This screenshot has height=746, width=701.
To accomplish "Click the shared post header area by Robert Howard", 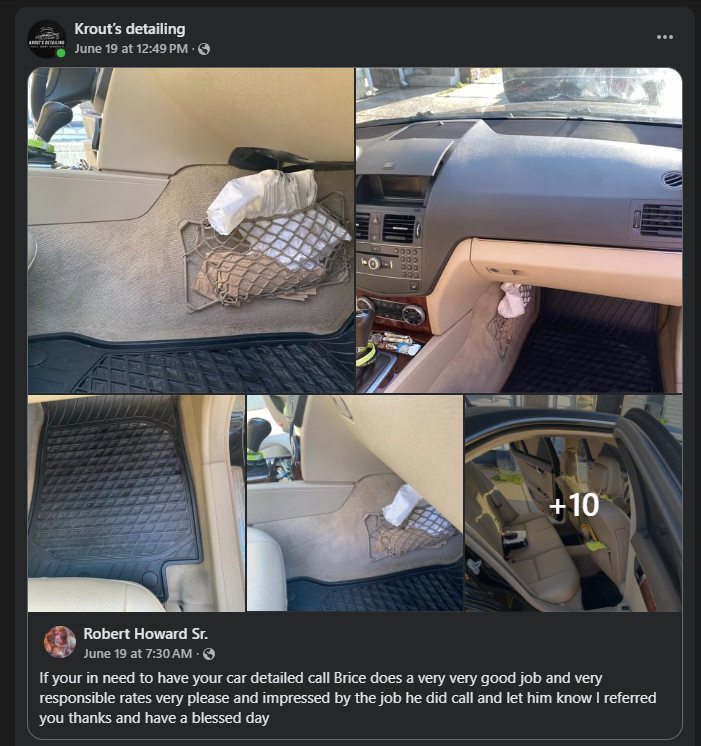I will click(355, 642).
